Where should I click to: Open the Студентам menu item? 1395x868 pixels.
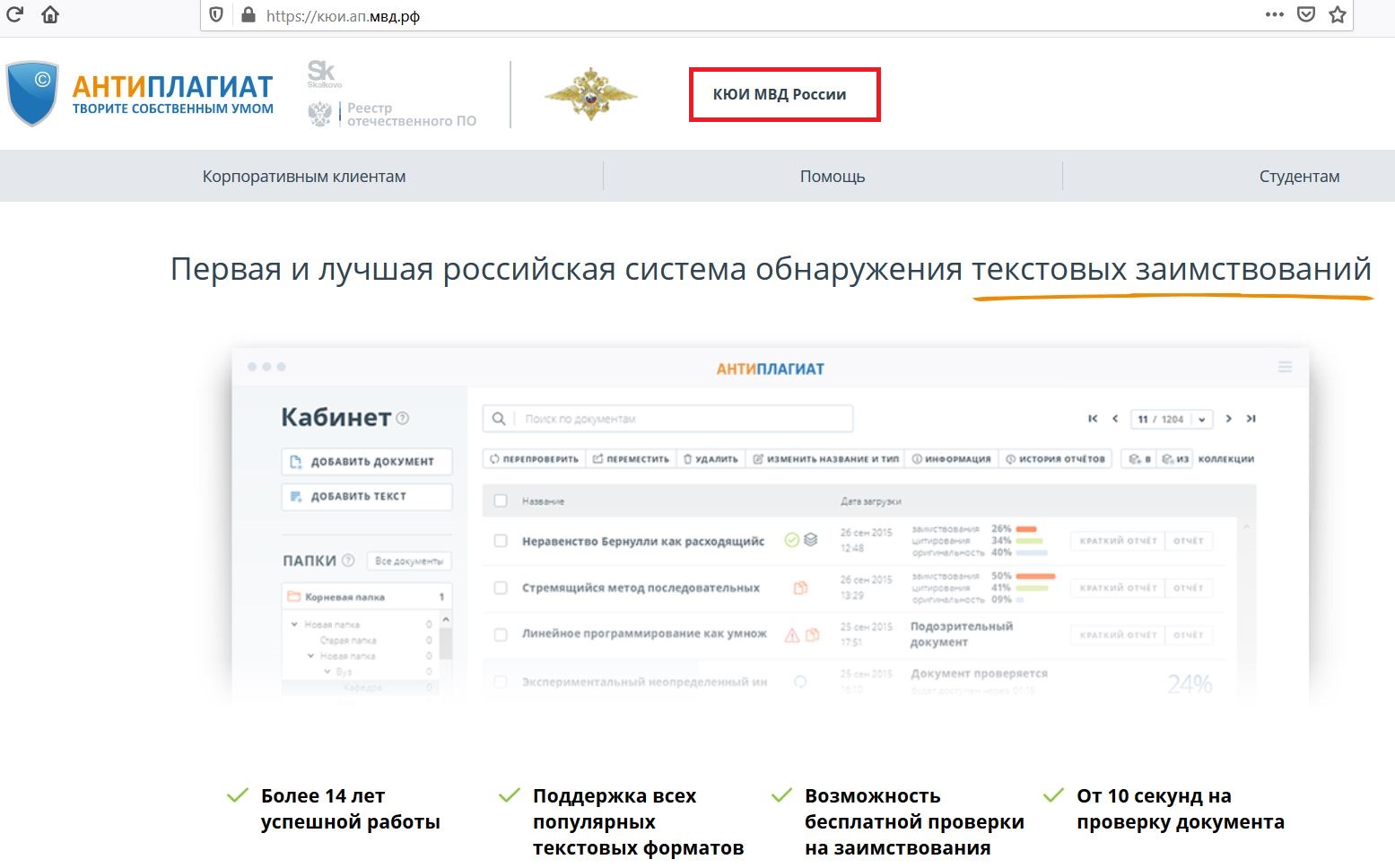pos(1299,177)
